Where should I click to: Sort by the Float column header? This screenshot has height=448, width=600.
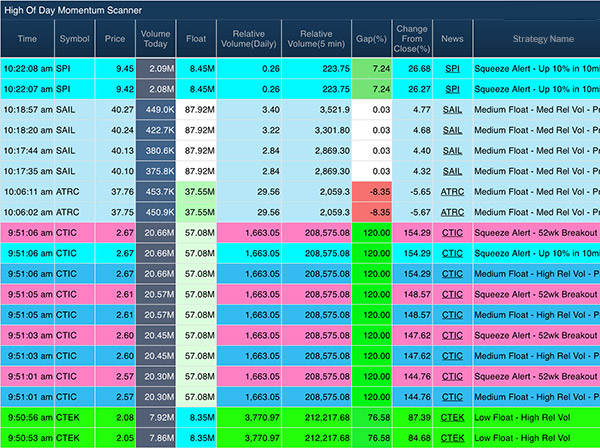pyautogui.click(x=196, y=39)
